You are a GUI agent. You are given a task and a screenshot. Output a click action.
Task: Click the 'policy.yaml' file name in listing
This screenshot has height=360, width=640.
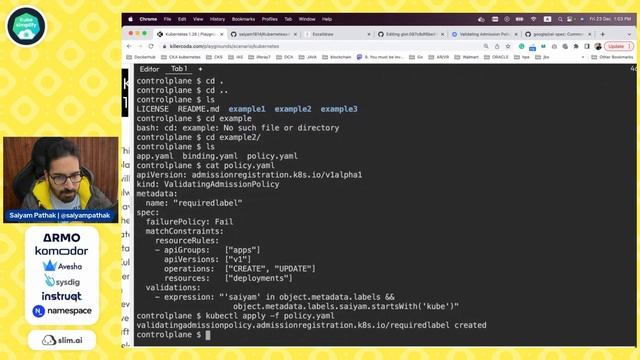point(272,156)
